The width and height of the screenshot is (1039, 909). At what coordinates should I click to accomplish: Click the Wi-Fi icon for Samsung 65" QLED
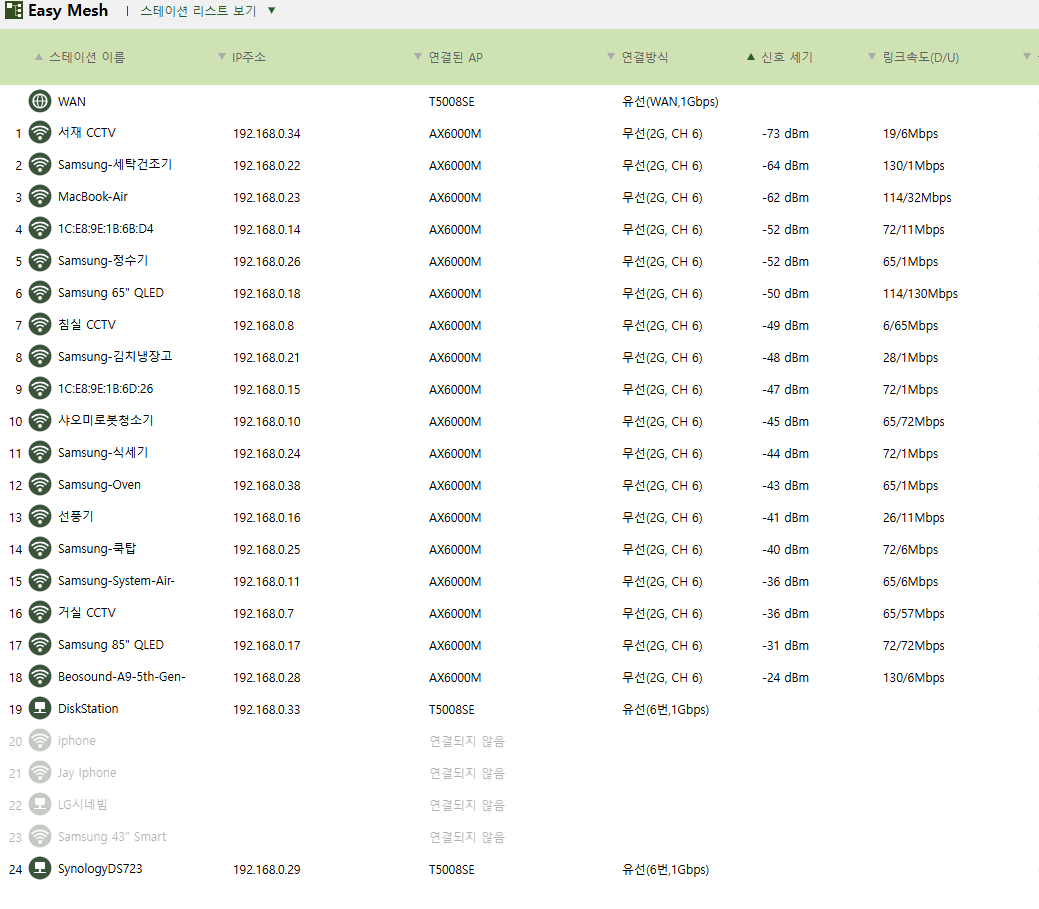pos(40,293)
